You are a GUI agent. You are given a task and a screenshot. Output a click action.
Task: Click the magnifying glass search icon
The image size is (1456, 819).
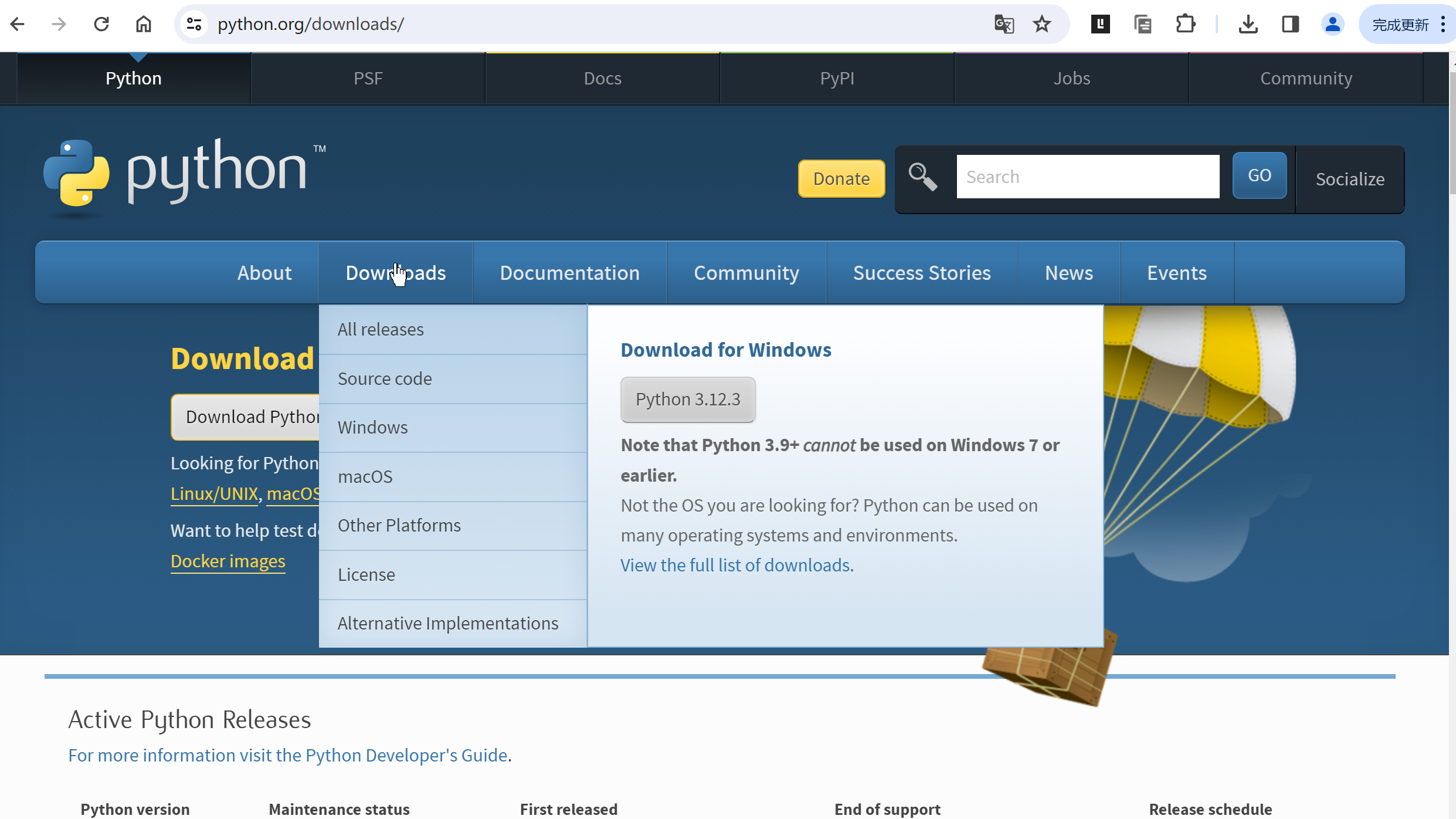point(922,177)
